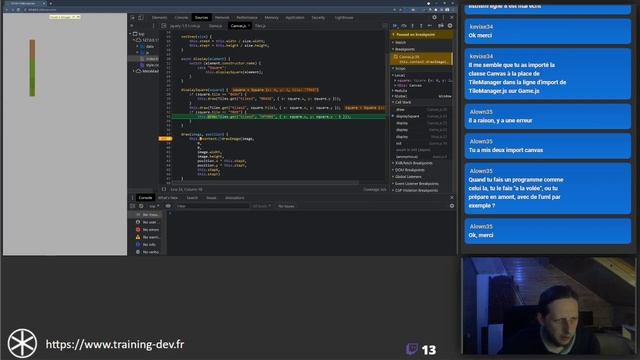The height and width of the screenshot is (360, 640).
Task: Step into next function call
Action: (x=413, y=26)
